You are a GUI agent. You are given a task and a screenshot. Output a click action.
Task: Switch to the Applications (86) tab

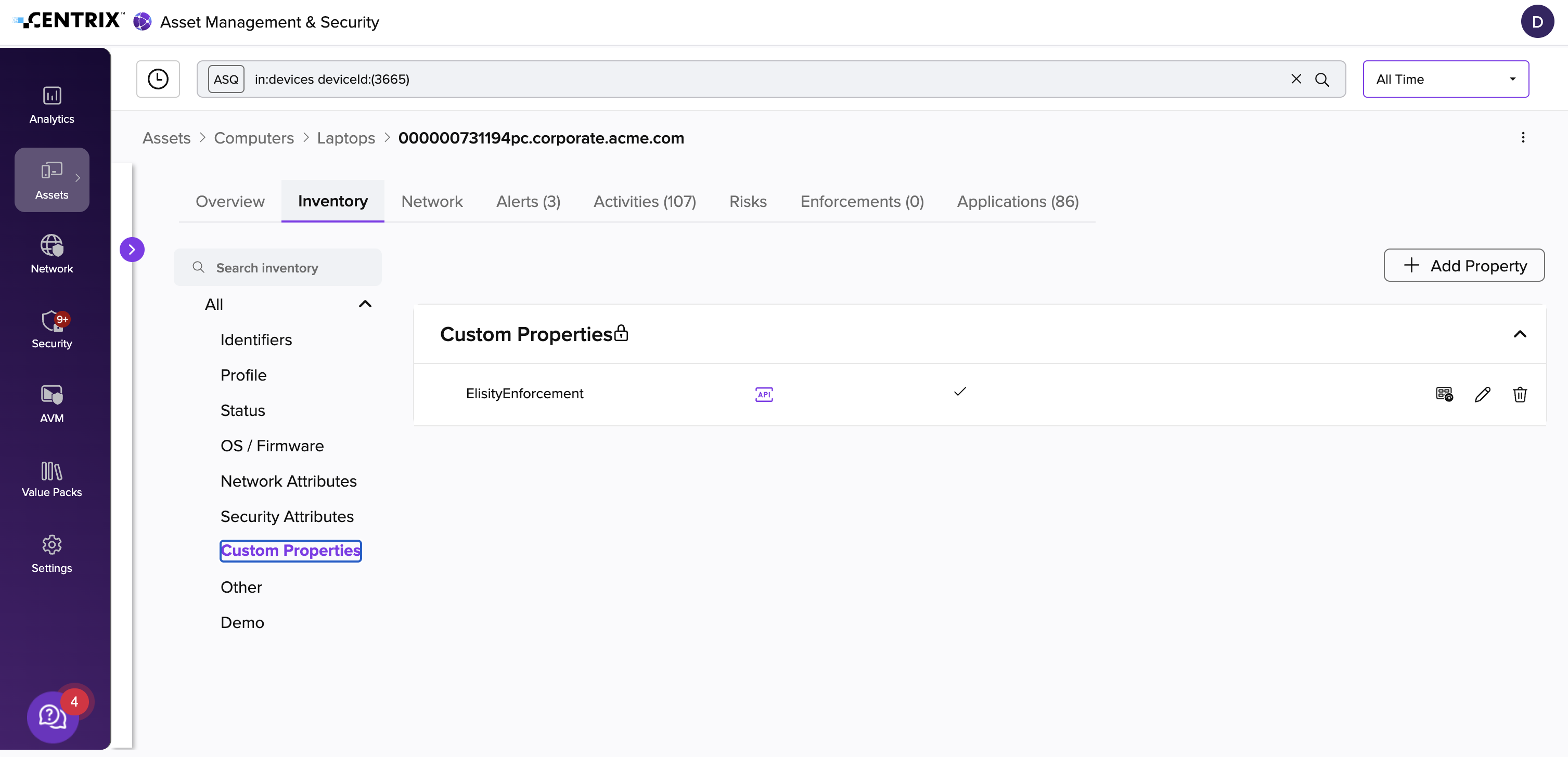1017,201
